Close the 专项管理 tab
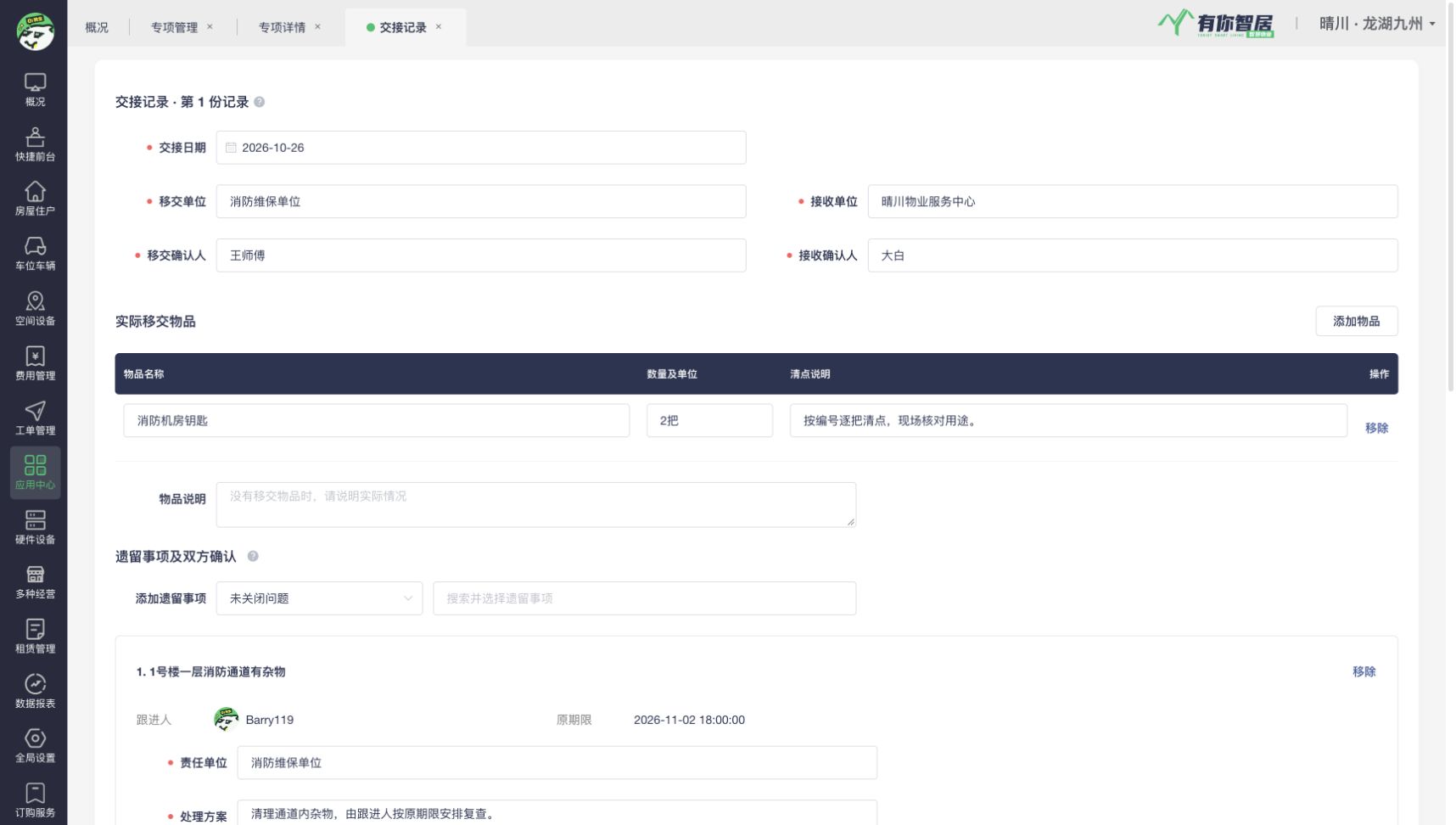This screenshot has height=825, width=1456. (210, 26)
